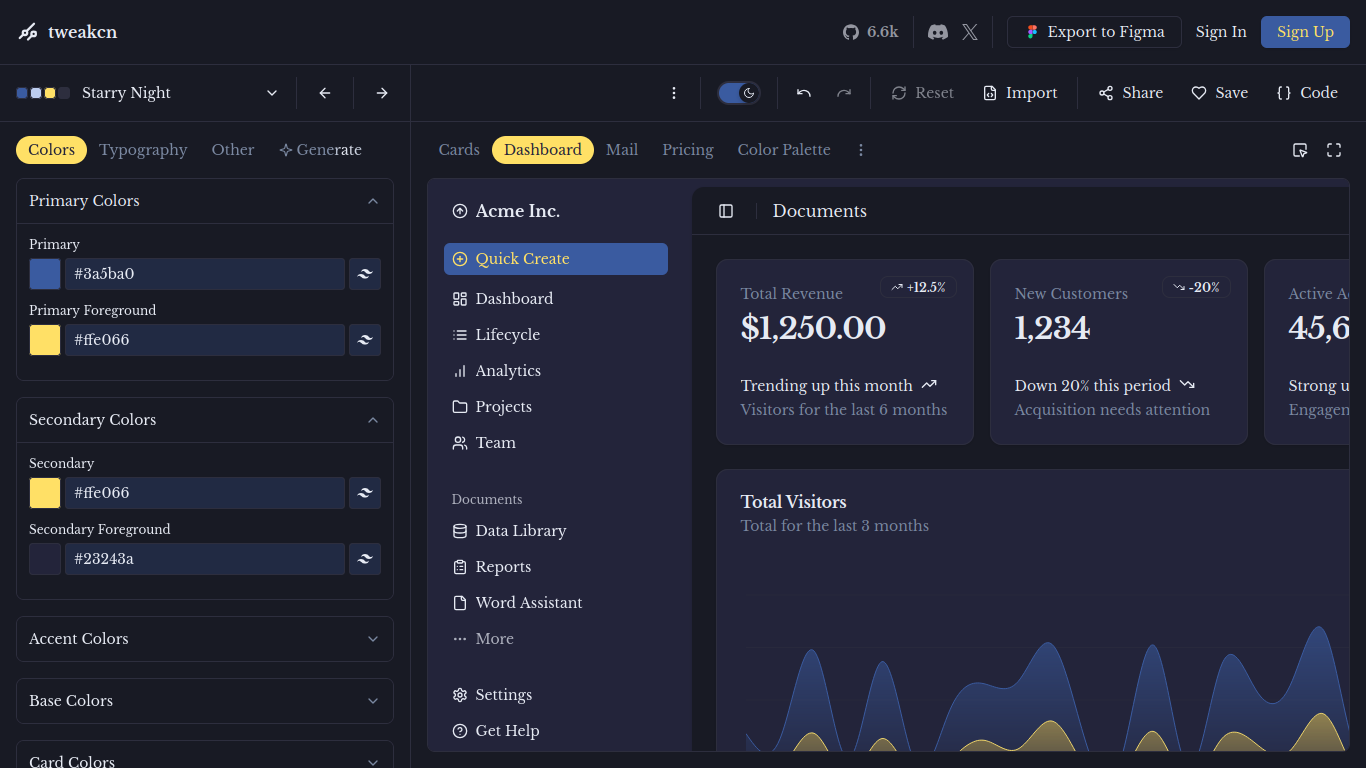Edit the Secondary Foreground hex value #23243a

pos(205,559)
